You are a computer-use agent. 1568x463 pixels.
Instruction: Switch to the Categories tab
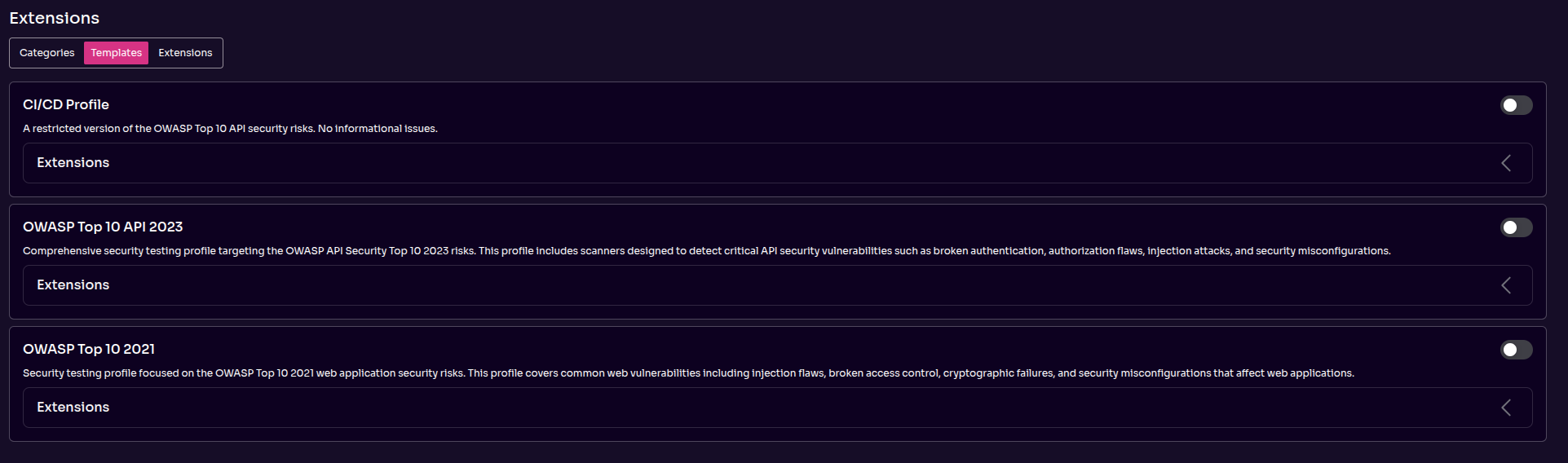click(47, 53)
